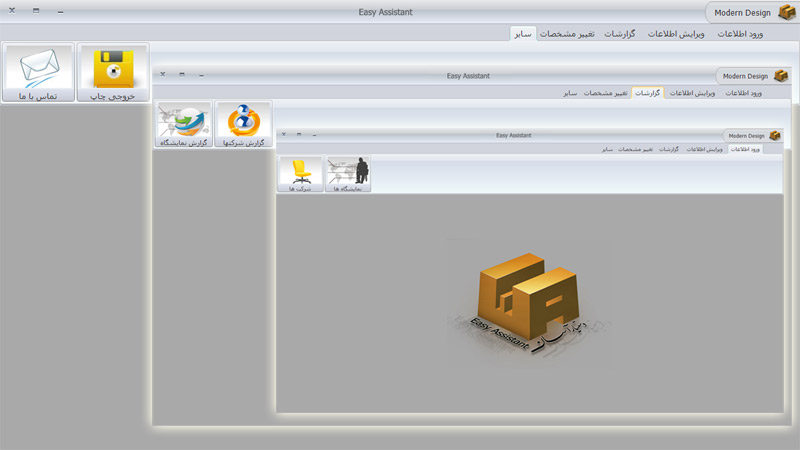800x450 pixels.
Task: Select سایر tab in the middle window
Action: (x=569, y=93)
